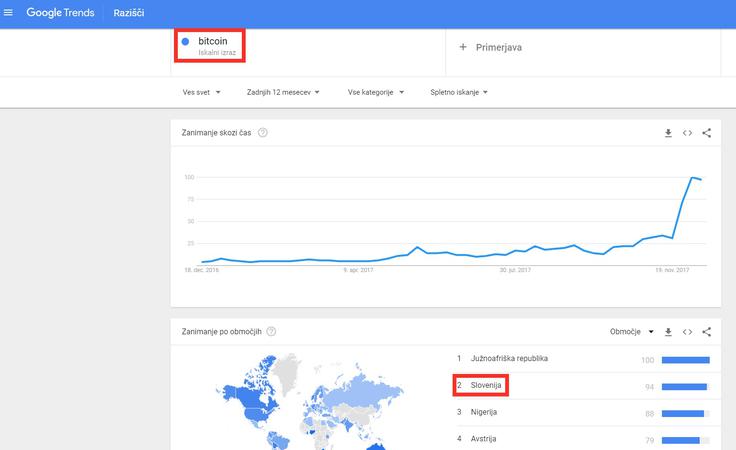Screen dimensions: 736x450
Task: Download the interest over time chart
Action: tap(668, 133)
